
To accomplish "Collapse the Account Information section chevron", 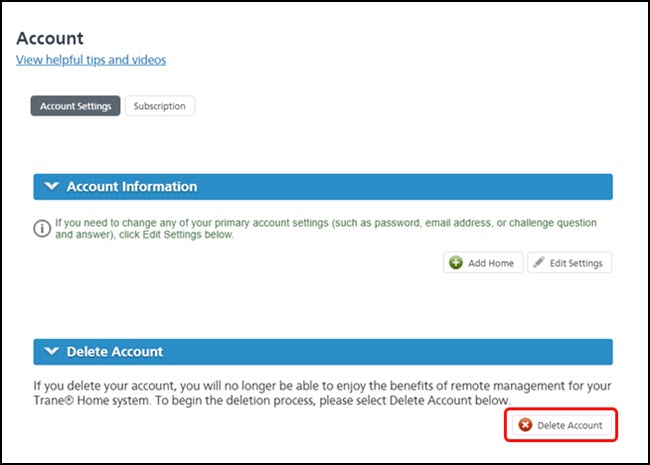I will point(52,187).
